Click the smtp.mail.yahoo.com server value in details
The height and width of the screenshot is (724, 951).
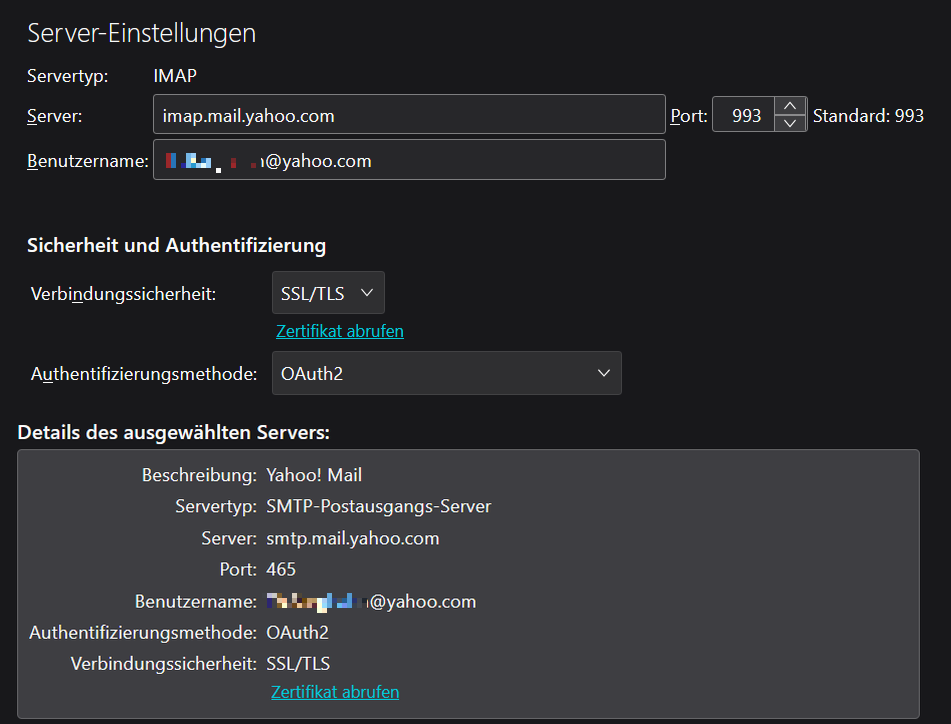click(353, 538)
